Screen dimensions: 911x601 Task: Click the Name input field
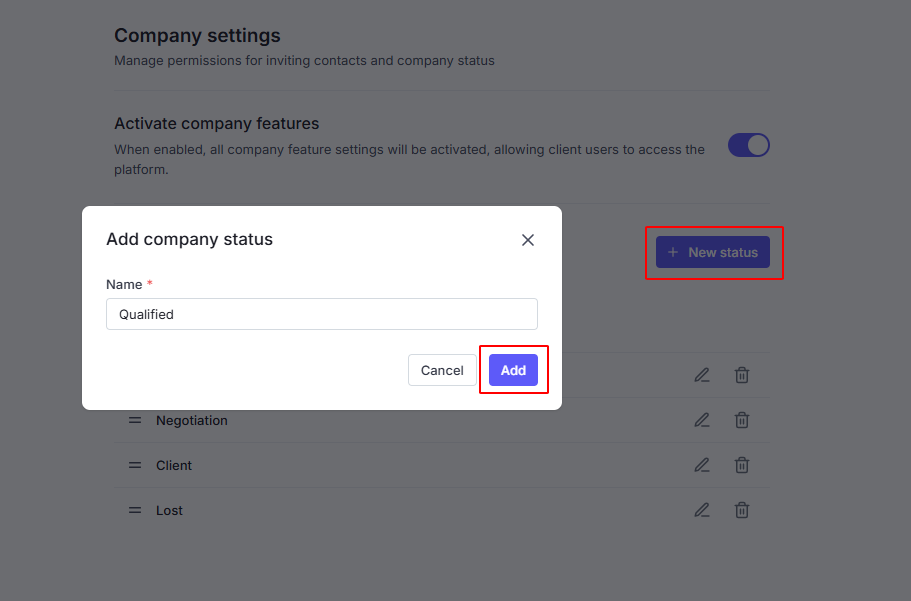(x=321, y=314)
